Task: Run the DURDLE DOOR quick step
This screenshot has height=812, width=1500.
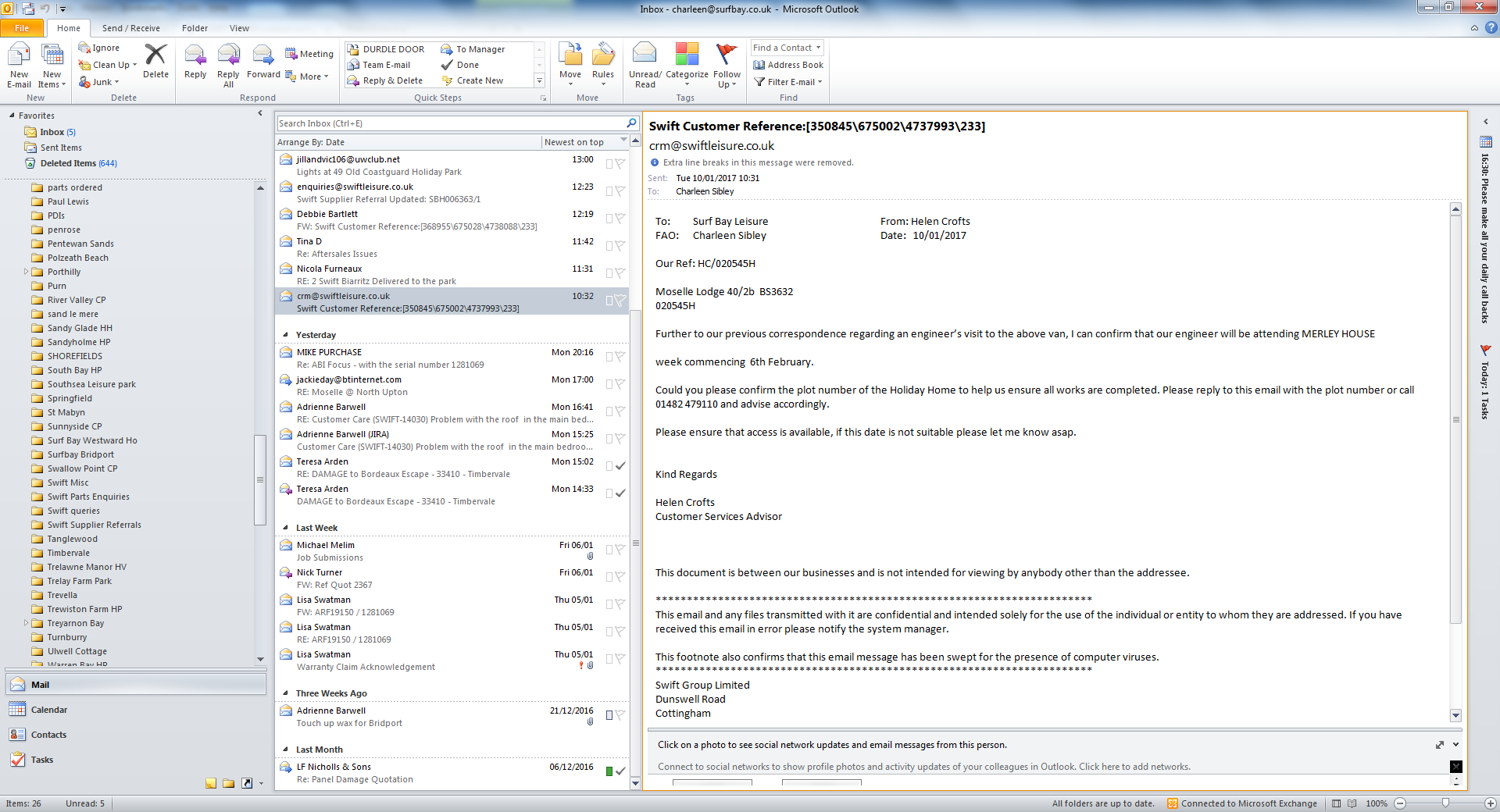Action: click(x=387, y=49)
